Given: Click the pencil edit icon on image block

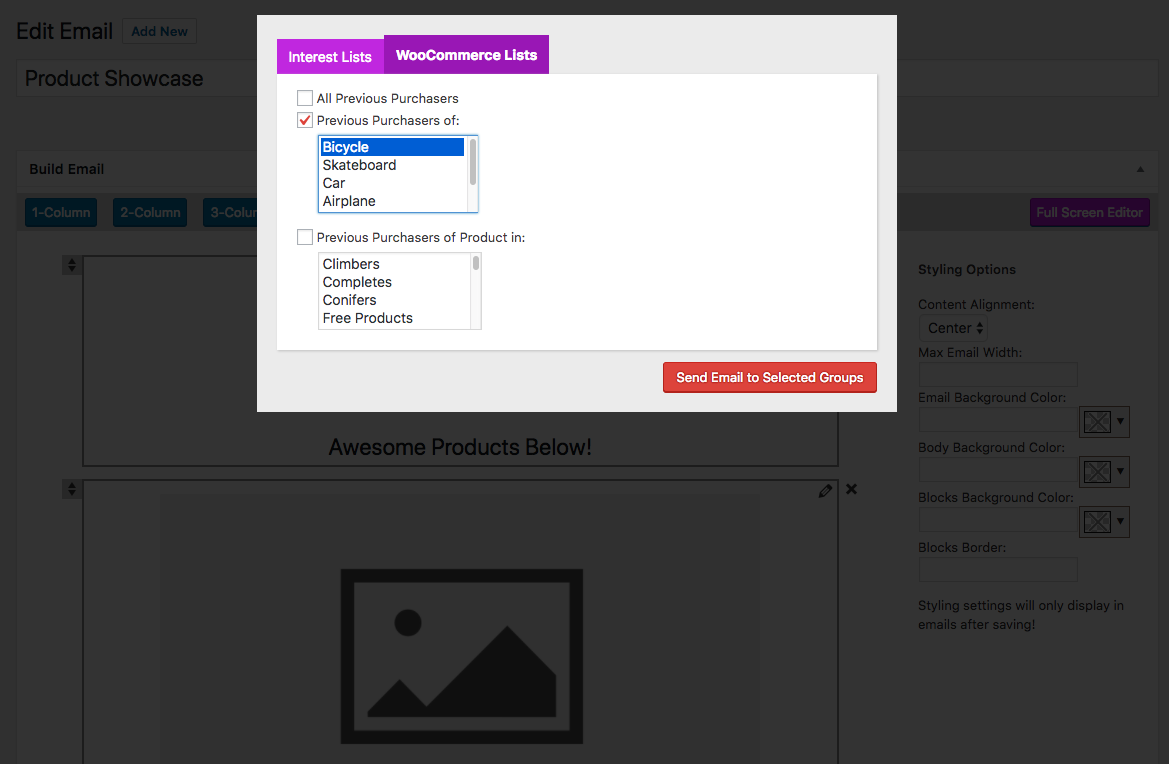Looking at the screenshot, I should click(825, 490).
